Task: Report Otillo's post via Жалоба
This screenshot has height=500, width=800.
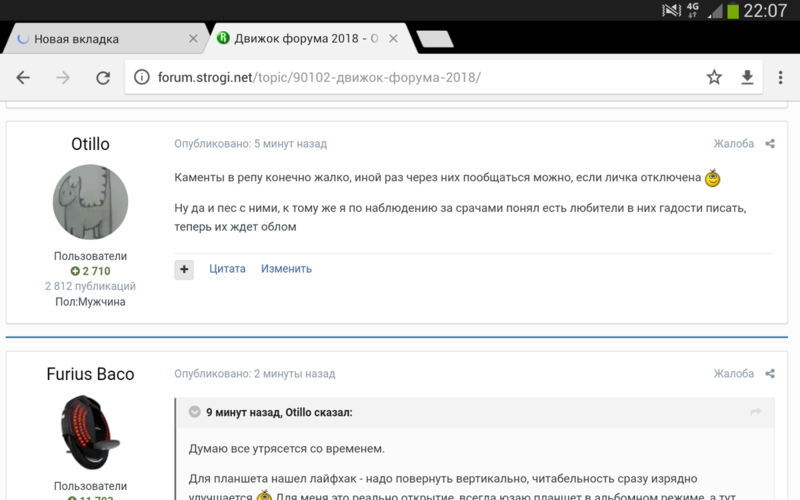Action: [734, 144]
